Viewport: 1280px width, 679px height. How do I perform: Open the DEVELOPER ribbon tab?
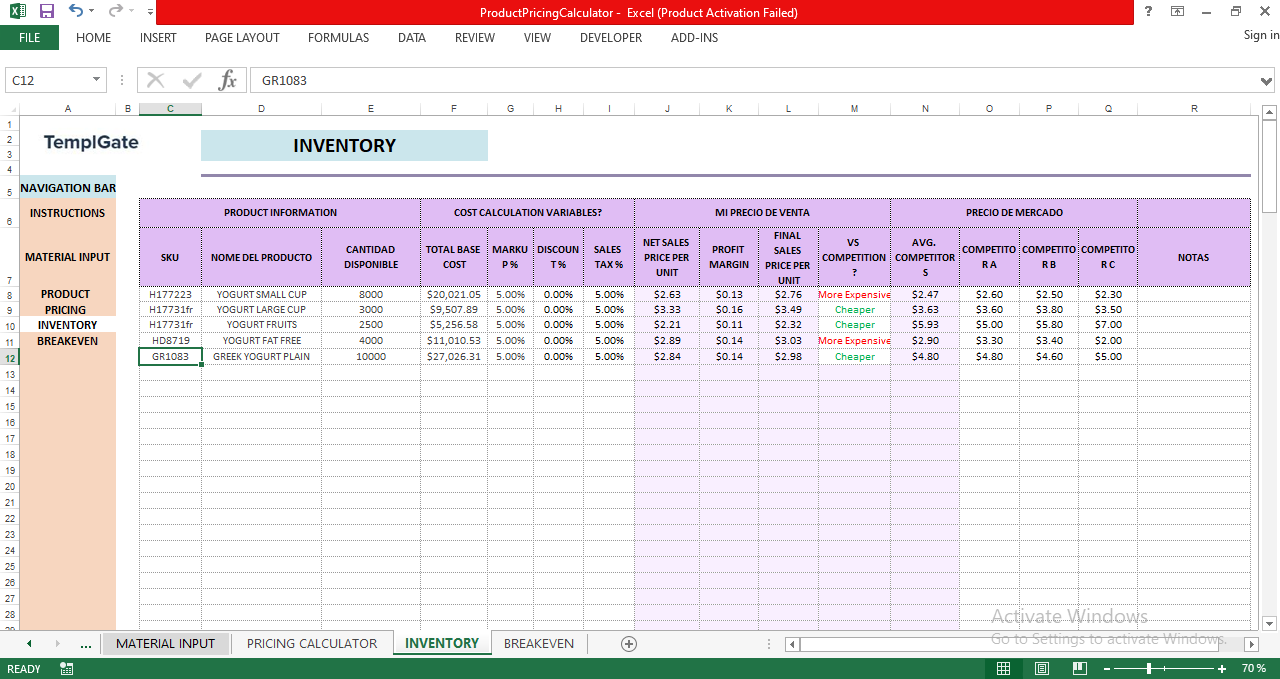(611, 38)
